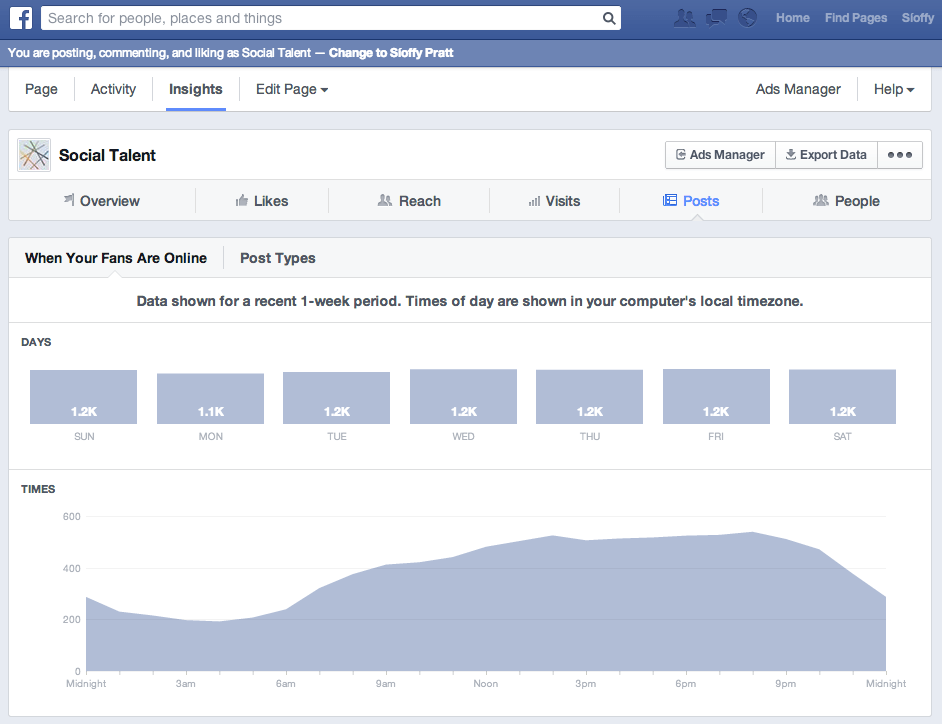Viewport: 942px width, 724px height.
Task: Select the MON 1.1K day bar
Action: pyautogui.click(x=210, y=398)
